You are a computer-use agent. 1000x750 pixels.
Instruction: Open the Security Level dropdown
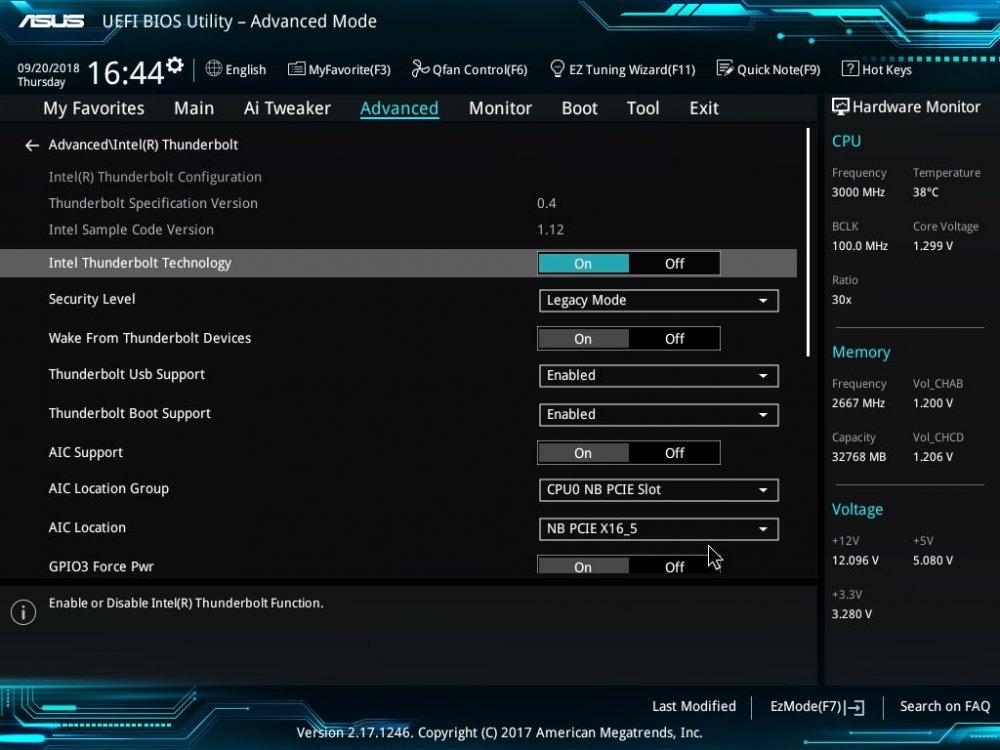click(658, 300)
